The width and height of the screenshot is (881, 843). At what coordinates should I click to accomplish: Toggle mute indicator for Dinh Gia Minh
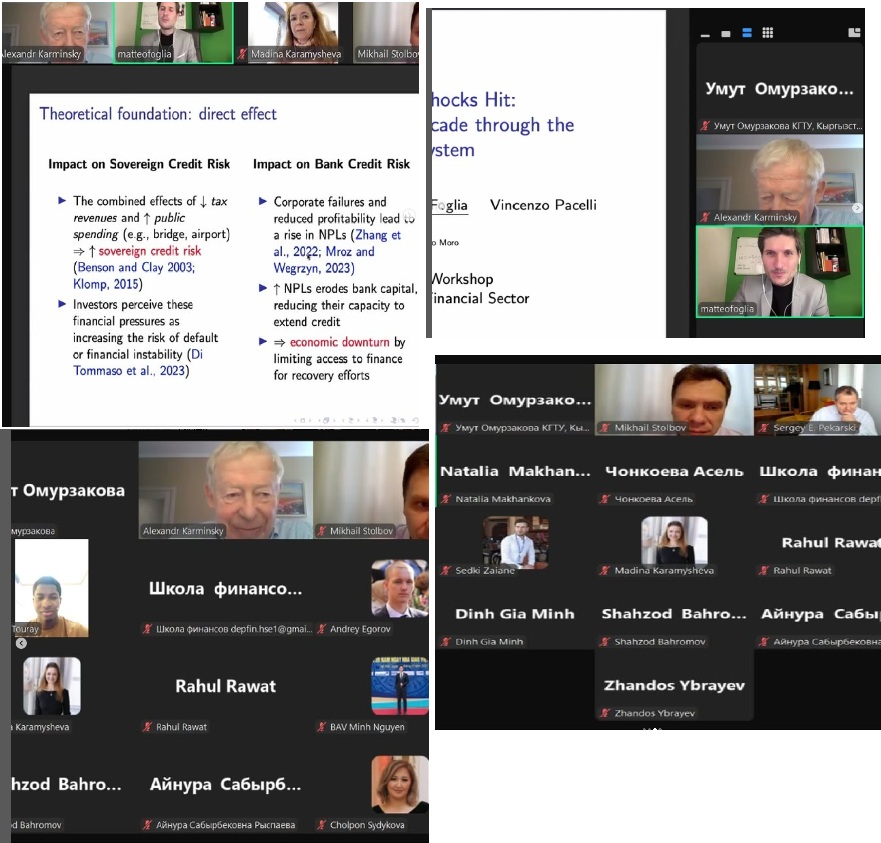(445, 642)
